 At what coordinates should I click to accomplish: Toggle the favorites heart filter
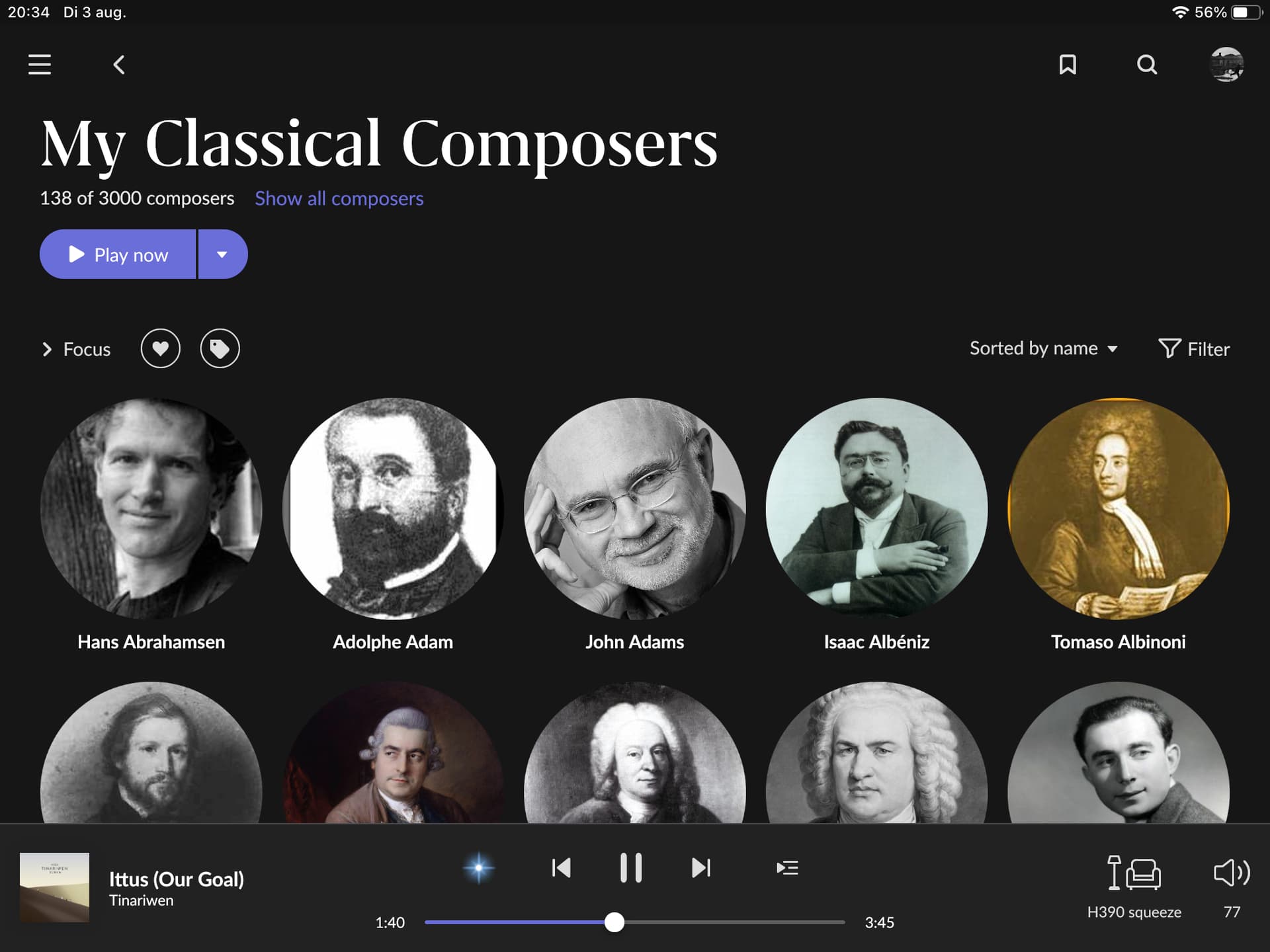point(160,348)
